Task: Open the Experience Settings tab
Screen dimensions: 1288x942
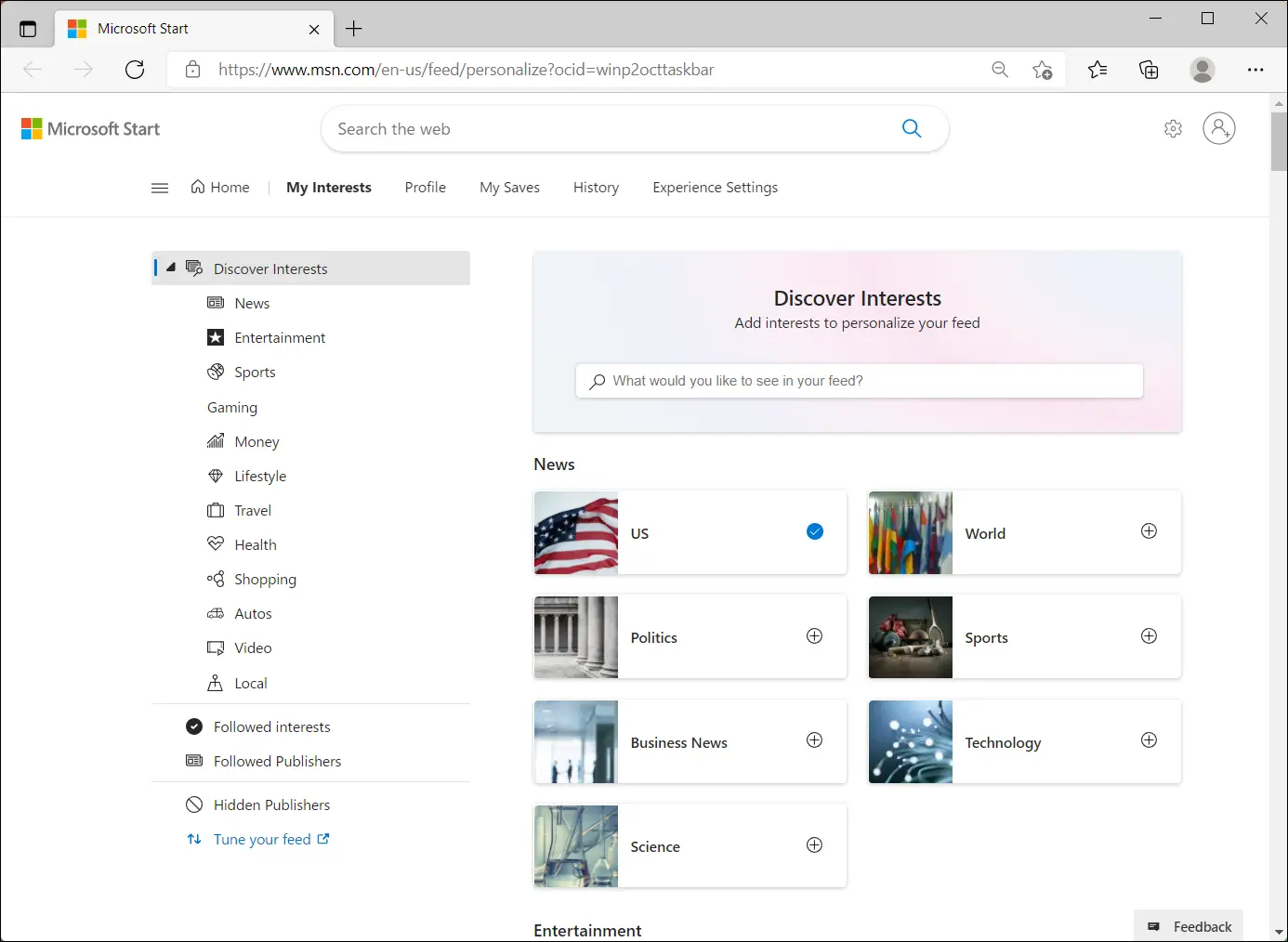Action: (x=715, y=188)
